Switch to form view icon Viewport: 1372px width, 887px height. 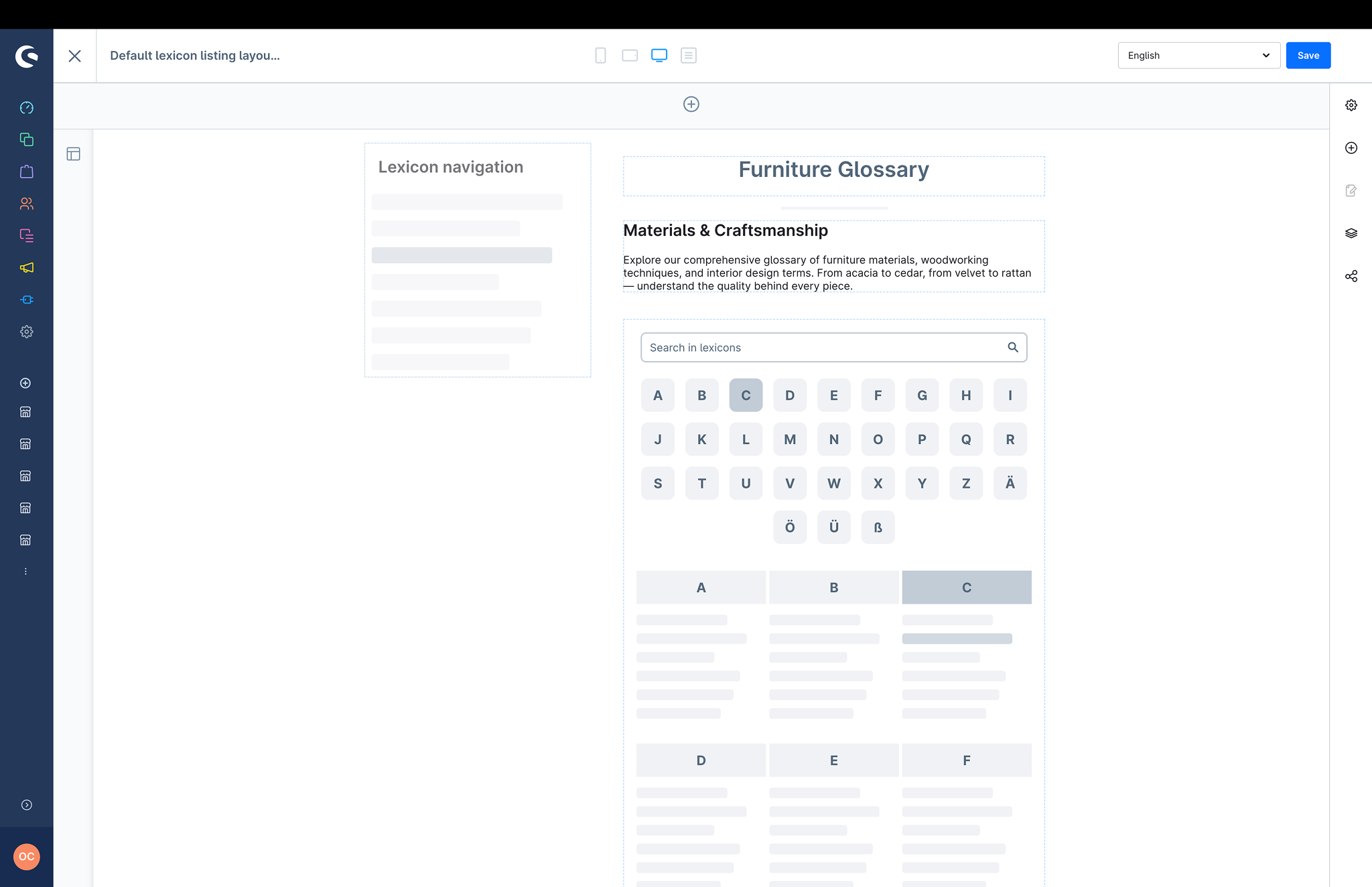[x=689, y=56]
